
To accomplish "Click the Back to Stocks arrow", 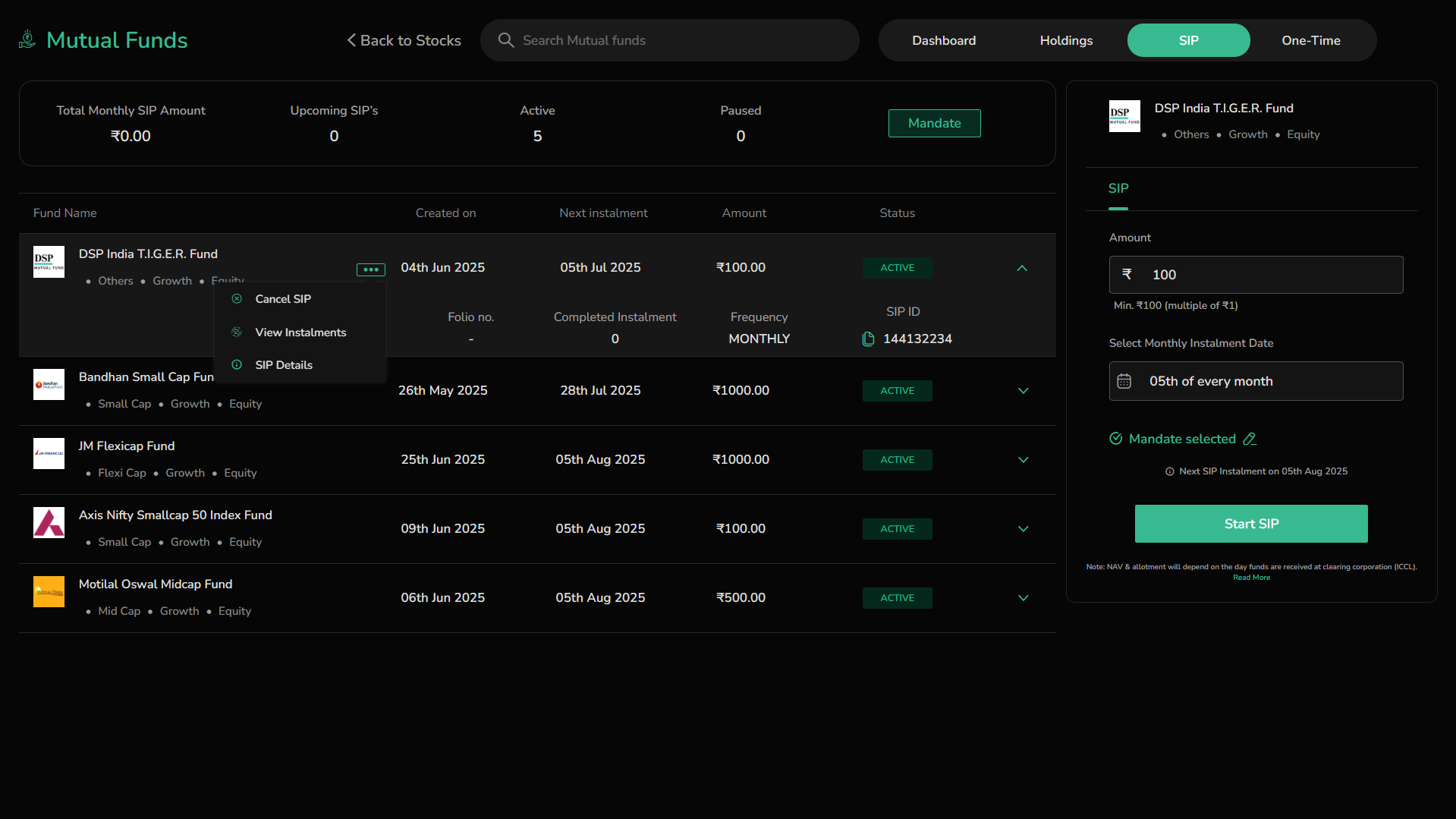I will coord(351,40).
